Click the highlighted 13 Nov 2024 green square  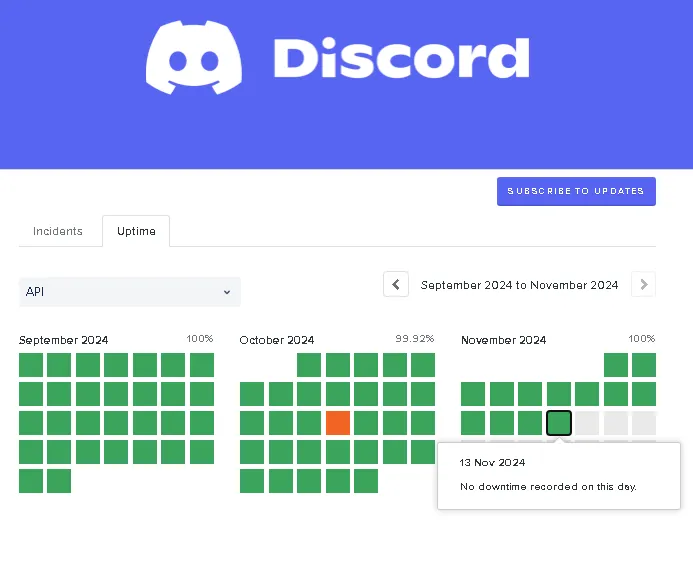pyautogui.click(x=559, y=423)
